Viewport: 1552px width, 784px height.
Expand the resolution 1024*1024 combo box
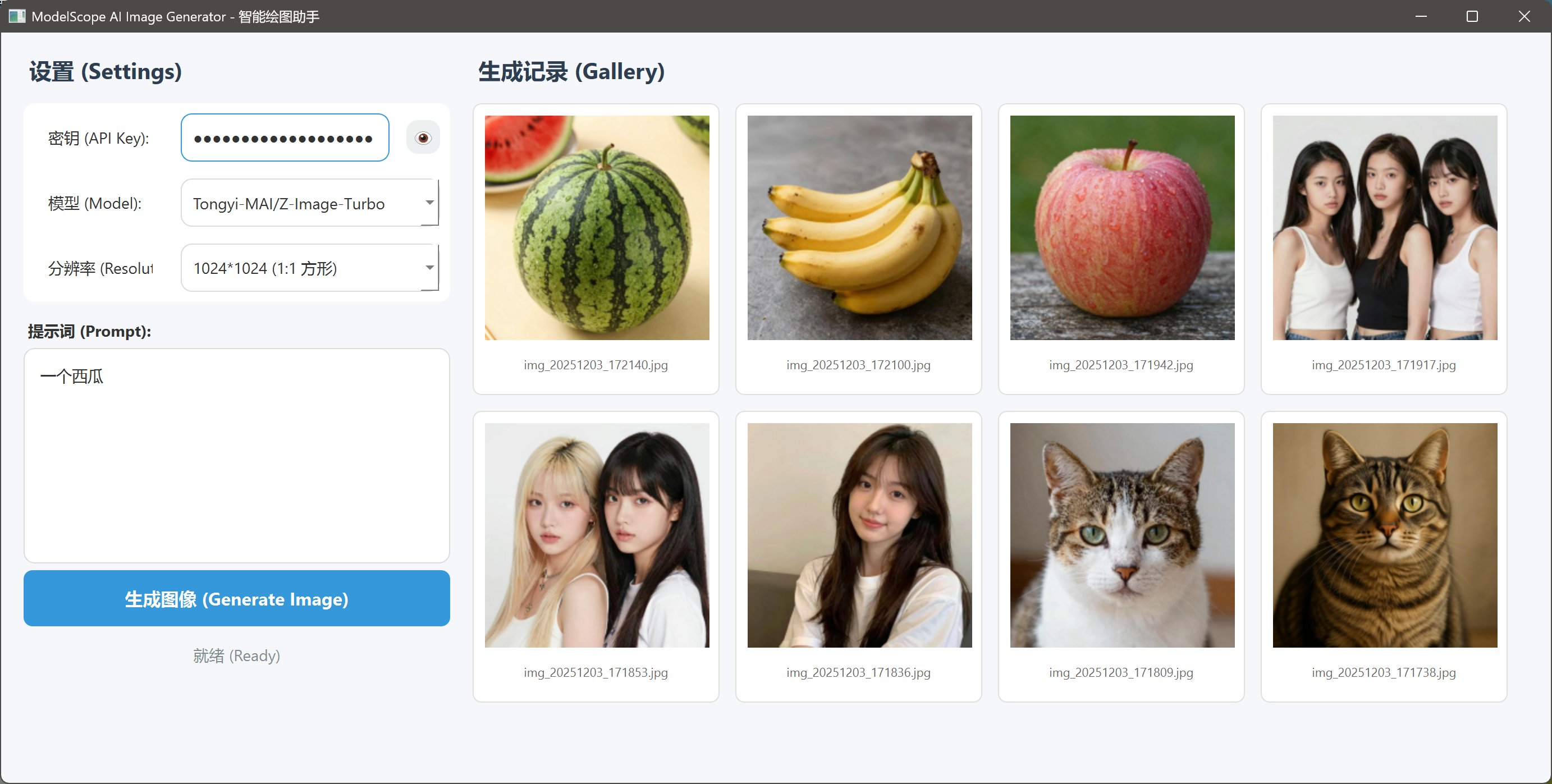(310, 268)
